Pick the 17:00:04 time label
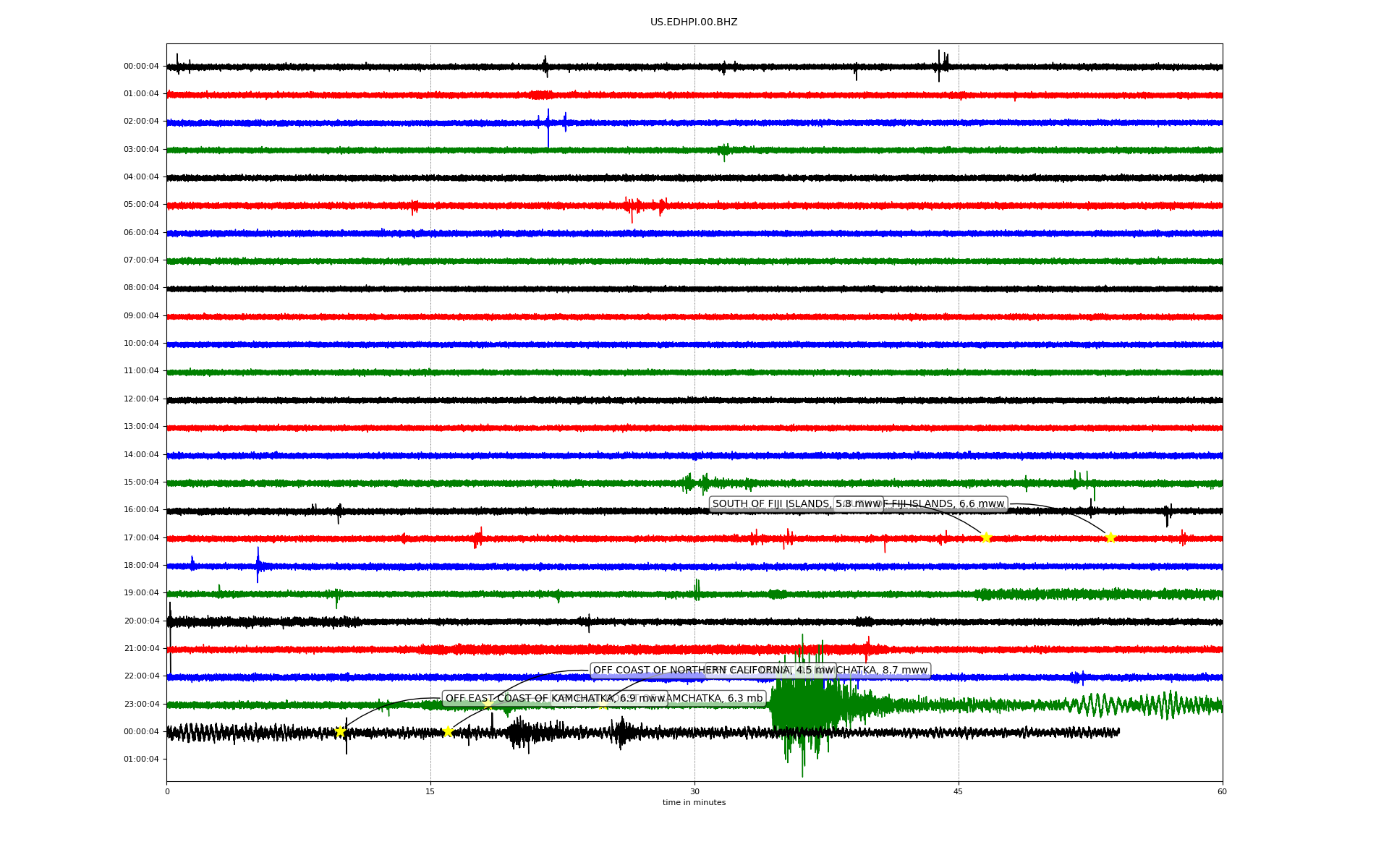1389x868 pixels. pos(141,538)
